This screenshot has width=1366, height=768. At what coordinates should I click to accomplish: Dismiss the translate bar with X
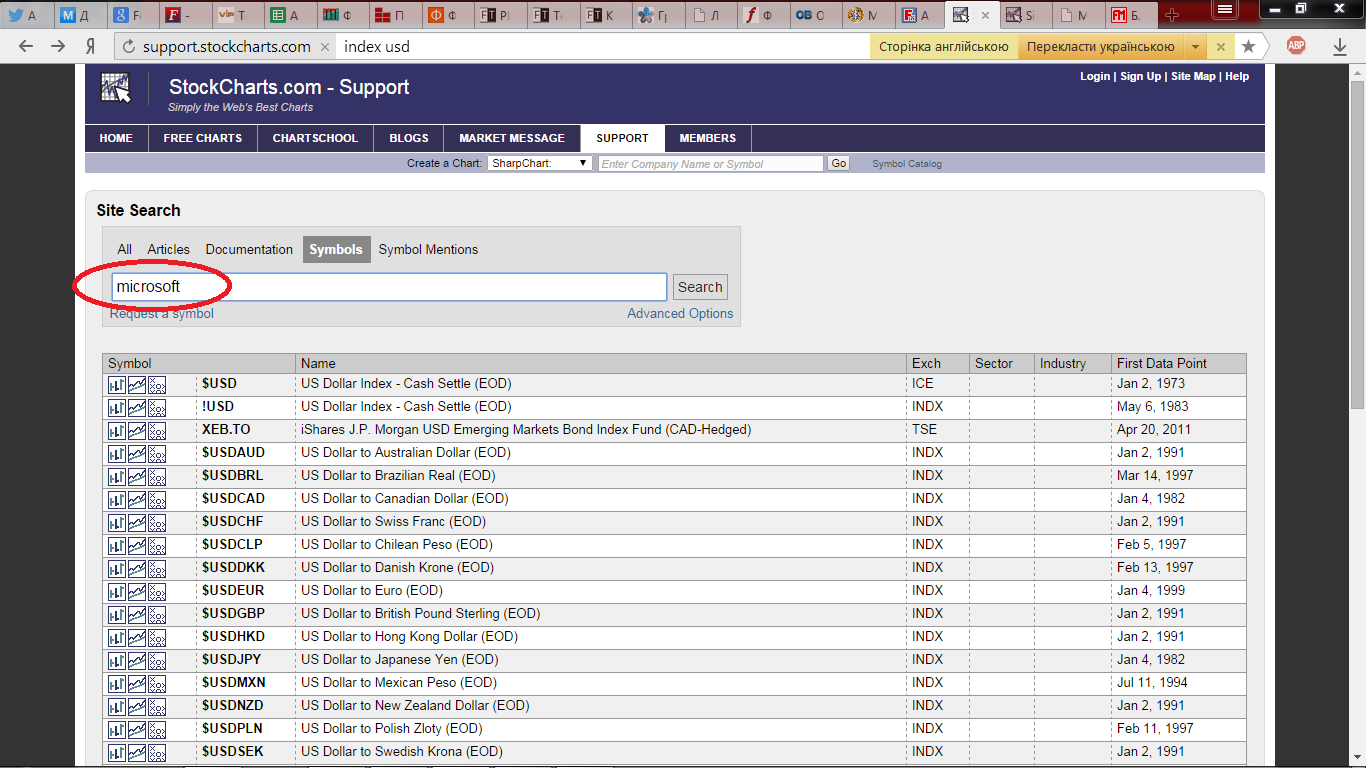pos(1220,46)
